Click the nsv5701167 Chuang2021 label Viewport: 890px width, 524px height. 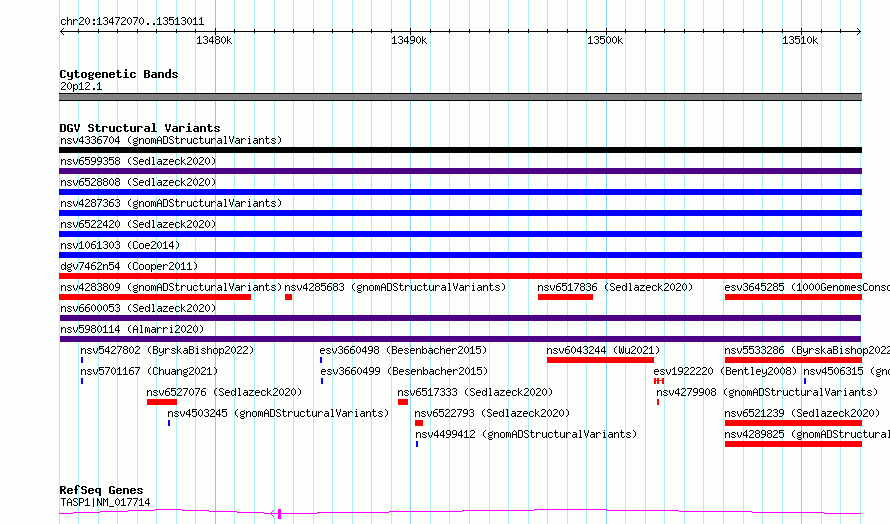pyautogui.click(x=149, y=371)
